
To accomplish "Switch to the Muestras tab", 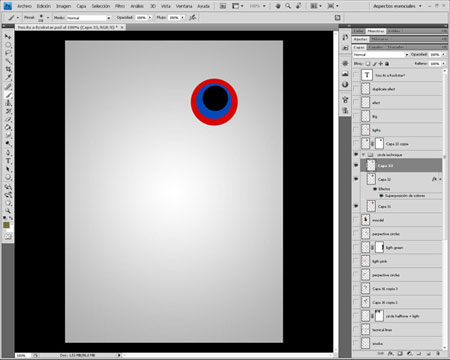I will tap(376, 31).
